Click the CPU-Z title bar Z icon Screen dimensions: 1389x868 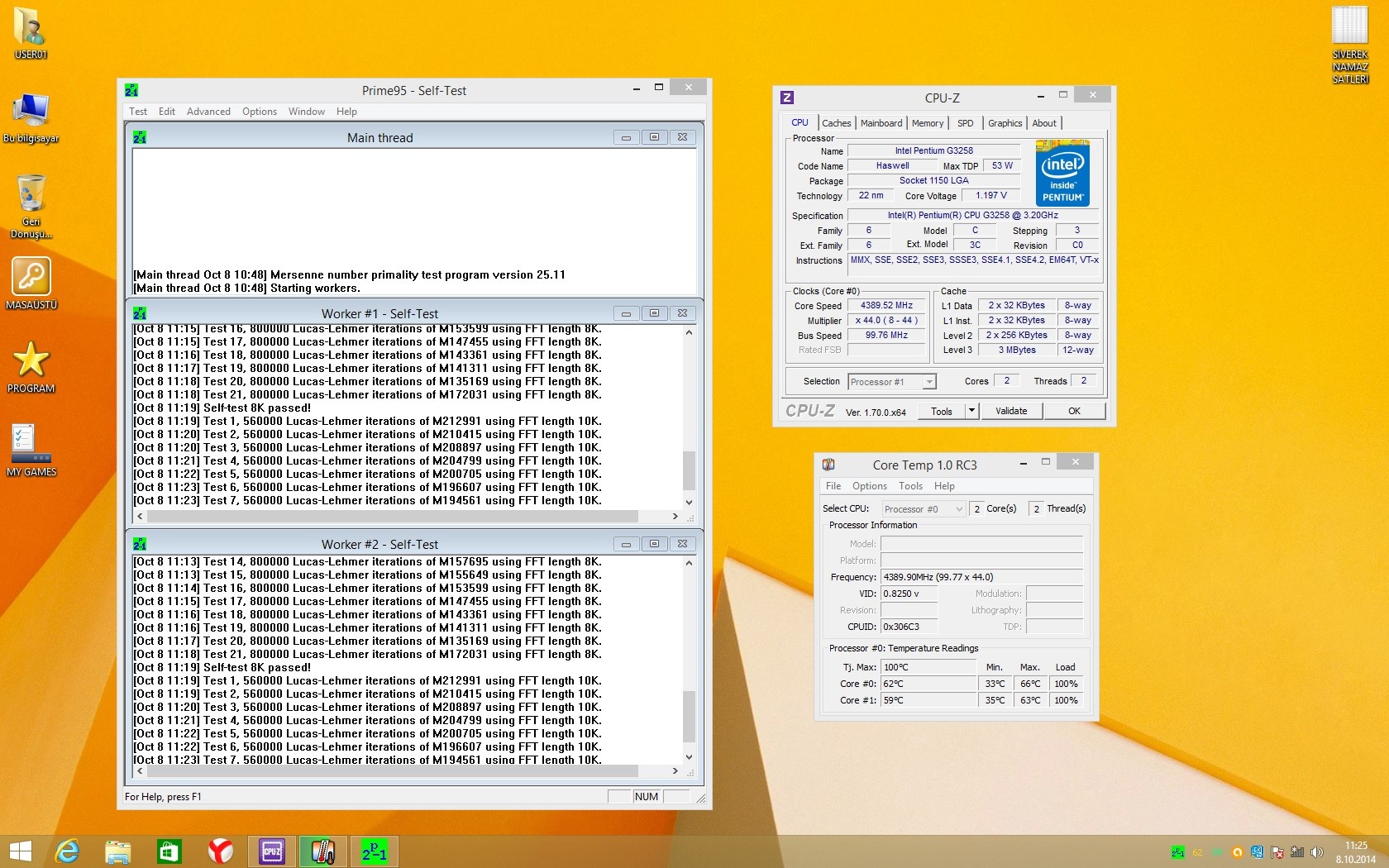pos(787,98)
